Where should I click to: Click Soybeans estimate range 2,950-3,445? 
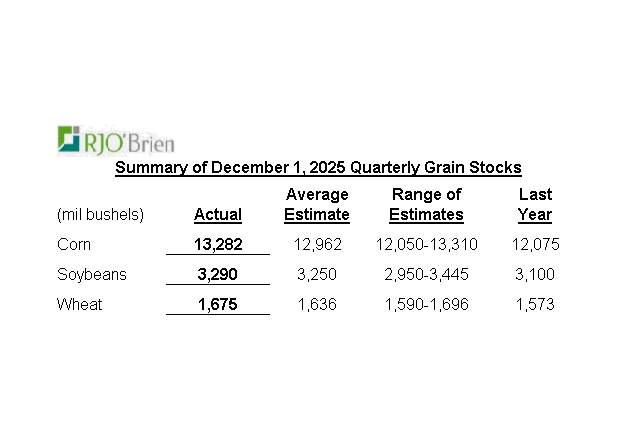pyautogui.click(x=426, y=274)
